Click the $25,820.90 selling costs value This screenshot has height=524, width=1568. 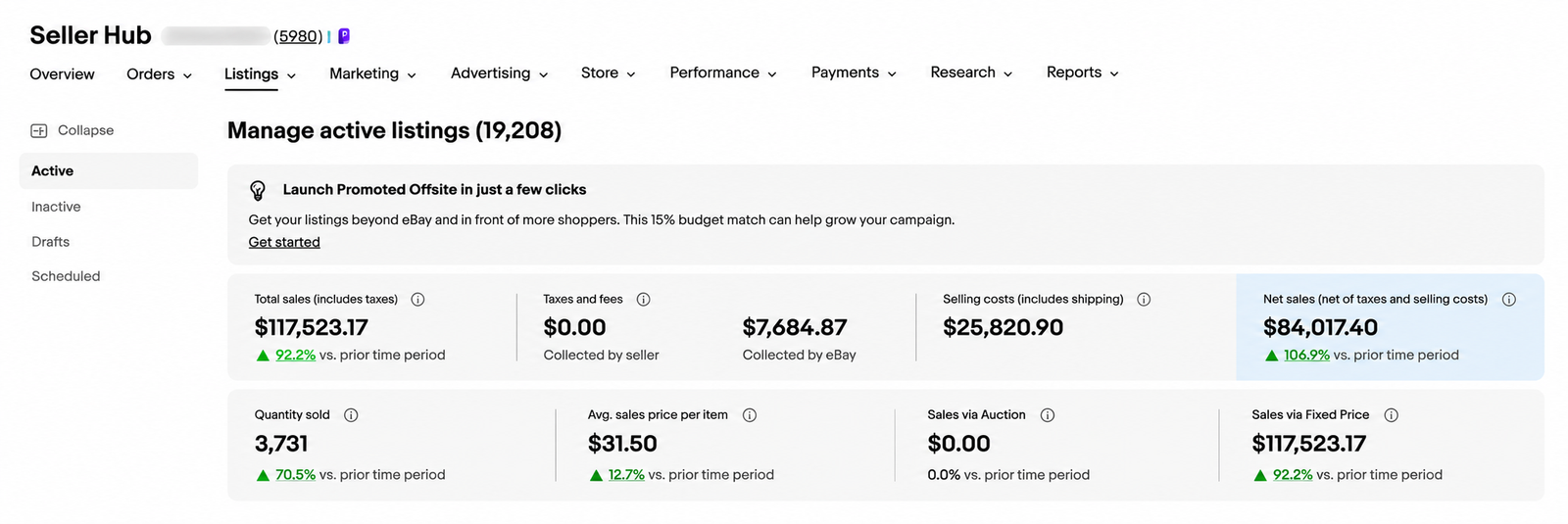tap(1003, 328)
